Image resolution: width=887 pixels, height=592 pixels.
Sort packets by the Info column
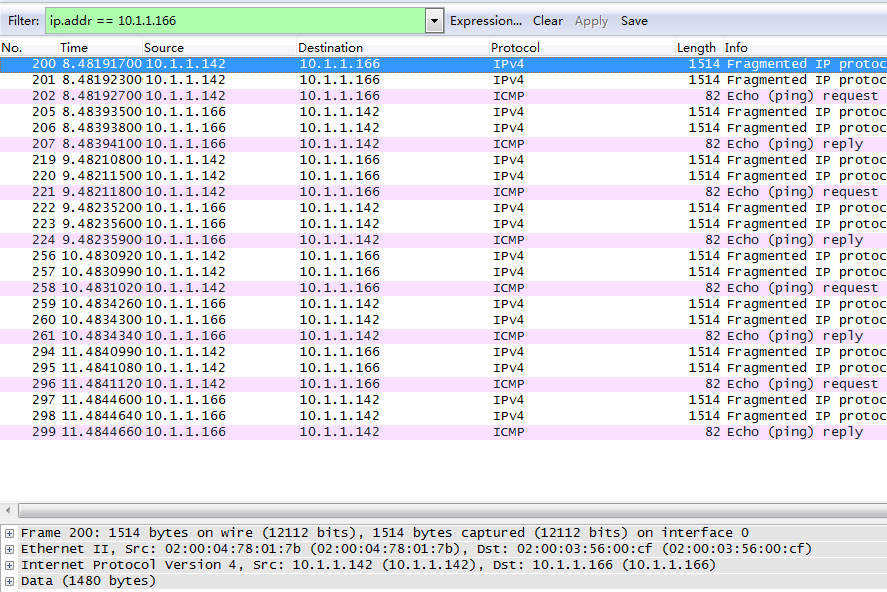coord(804,47)
